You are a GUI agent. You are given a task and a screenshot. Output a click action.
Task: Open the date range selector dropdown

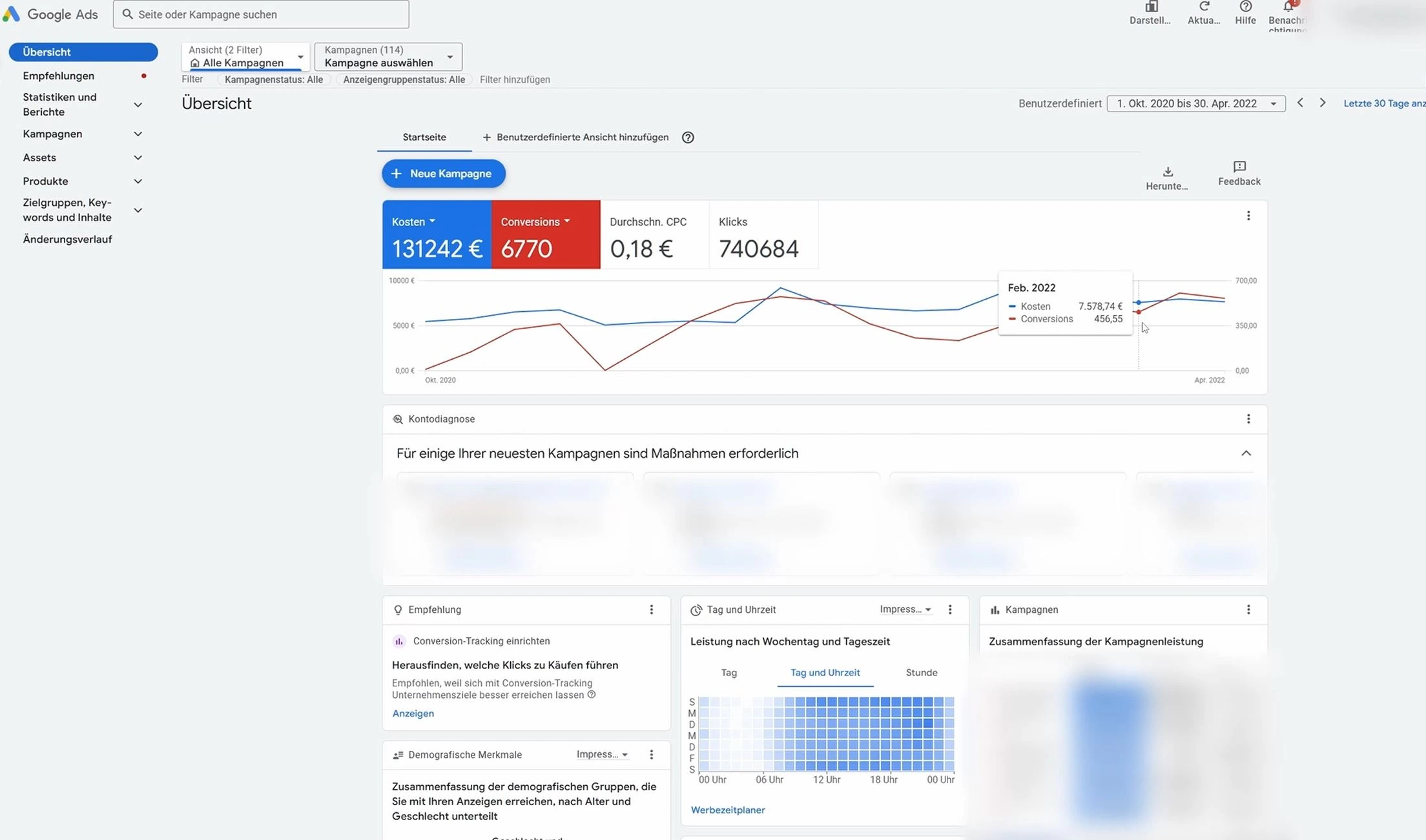pyautogui.click(x=1195, y=103)
